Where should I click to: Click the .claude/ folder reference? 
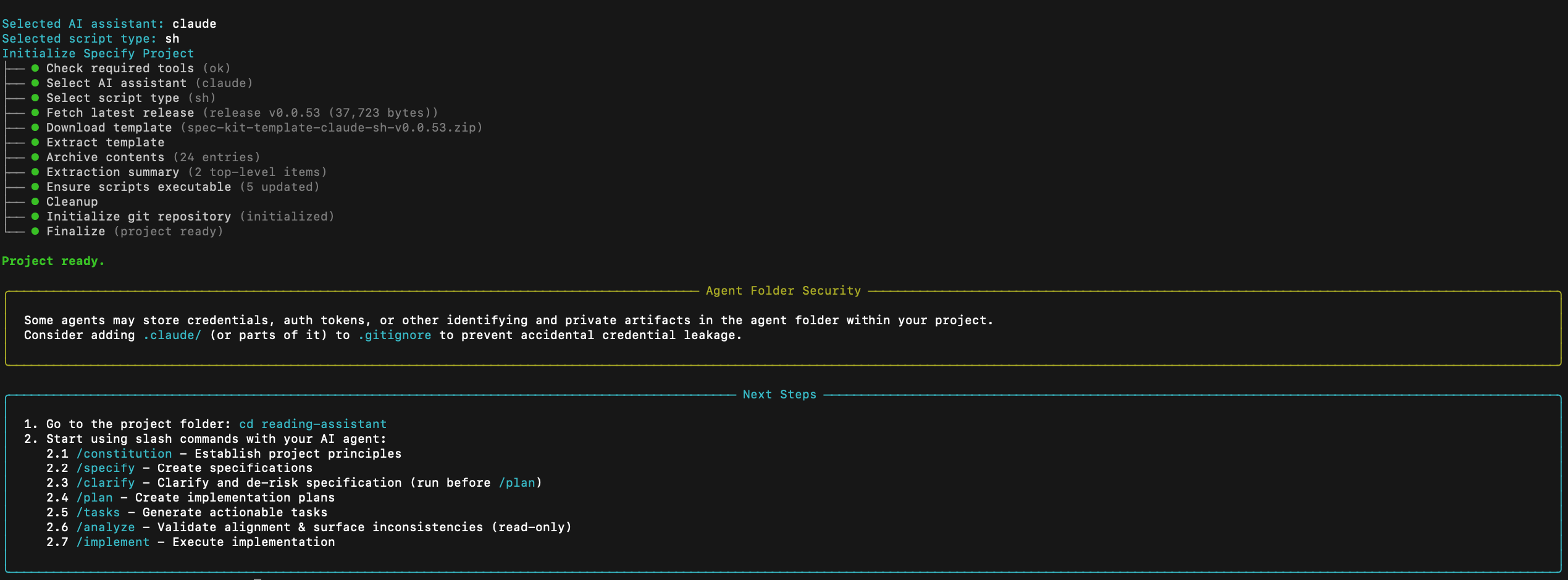click(x=172, y=335)
